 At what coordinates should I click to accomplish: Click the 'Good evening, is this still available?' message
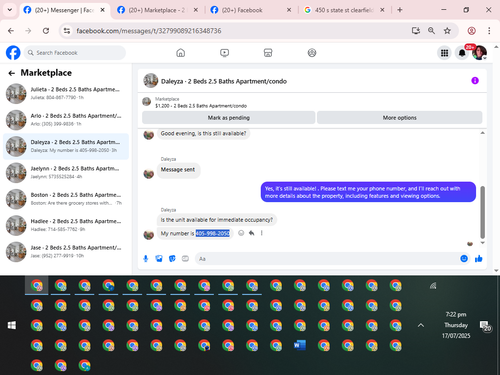pos(203,133)
